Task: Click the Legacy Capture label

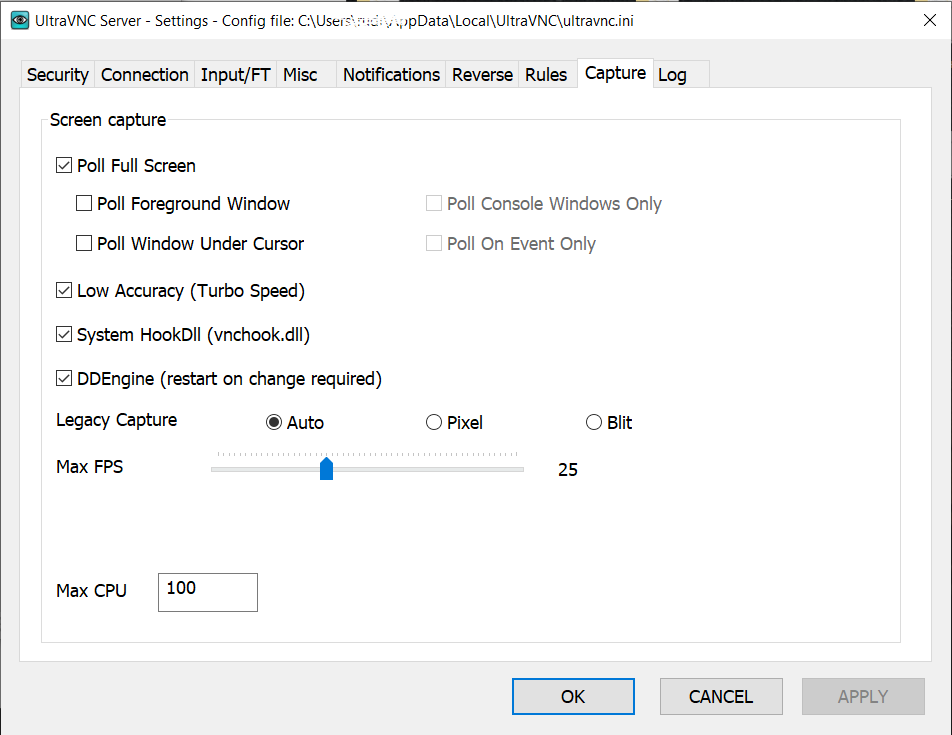Action: [x=117, y=420]
